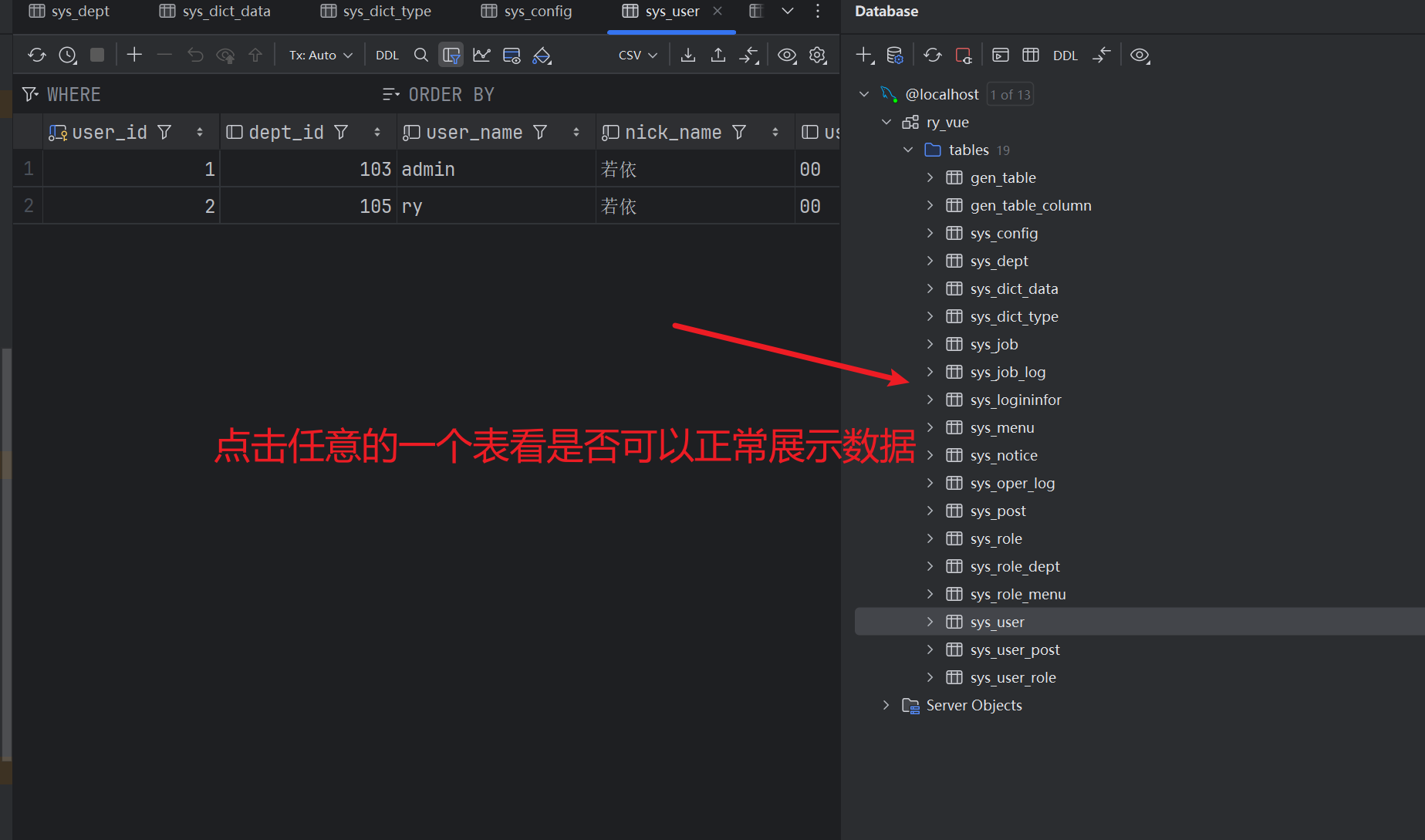Image resolution: width=1425 pixels, height=840 pixels.
Task: Select sys_role_menu table in tree
Action: [1018, 594]
